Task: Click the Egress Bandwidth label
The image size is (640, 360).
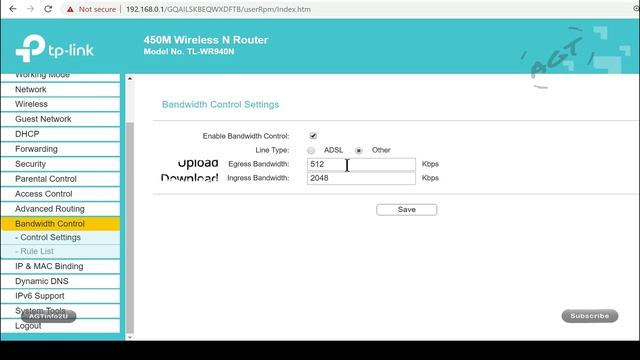Action: coord(259,164)
